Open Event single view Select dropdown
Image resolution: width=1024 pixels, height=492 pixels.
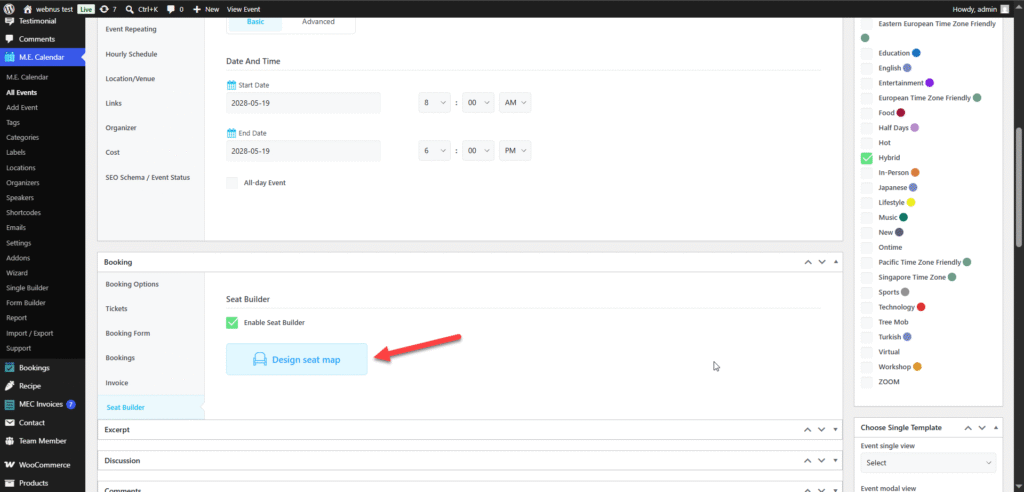[928, 463]
